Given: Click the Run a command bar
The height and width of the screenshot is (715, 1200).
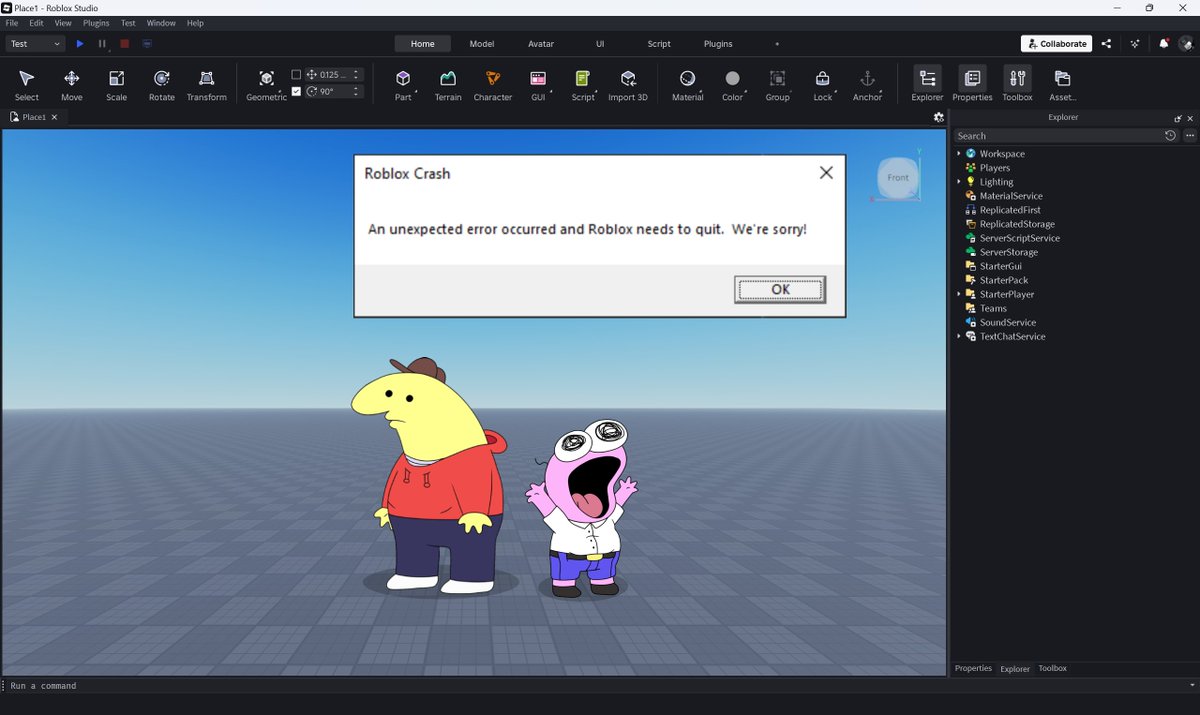Looking at the screenshot, I should pos(600,686).
